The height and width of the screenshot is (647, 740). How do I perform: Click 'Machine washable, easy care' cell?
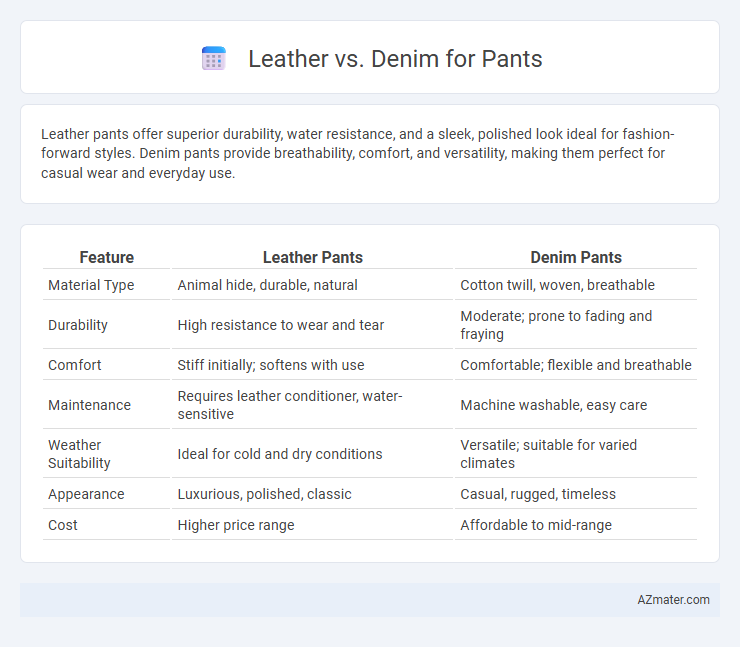[x=554, y=405]
